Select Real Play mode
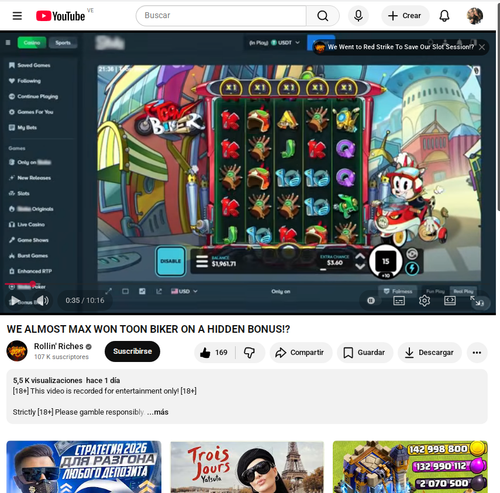Screen dimensions: 500x493 (463, 291)
